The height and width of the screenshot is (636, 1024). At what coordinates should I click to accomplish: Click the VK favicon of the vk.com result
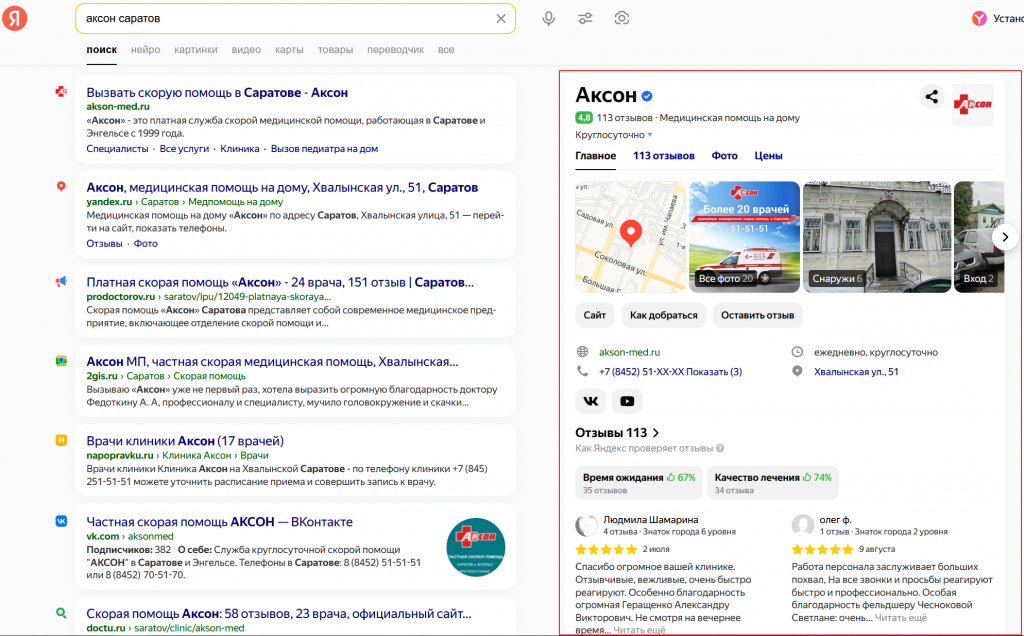(x=61, y=521)
